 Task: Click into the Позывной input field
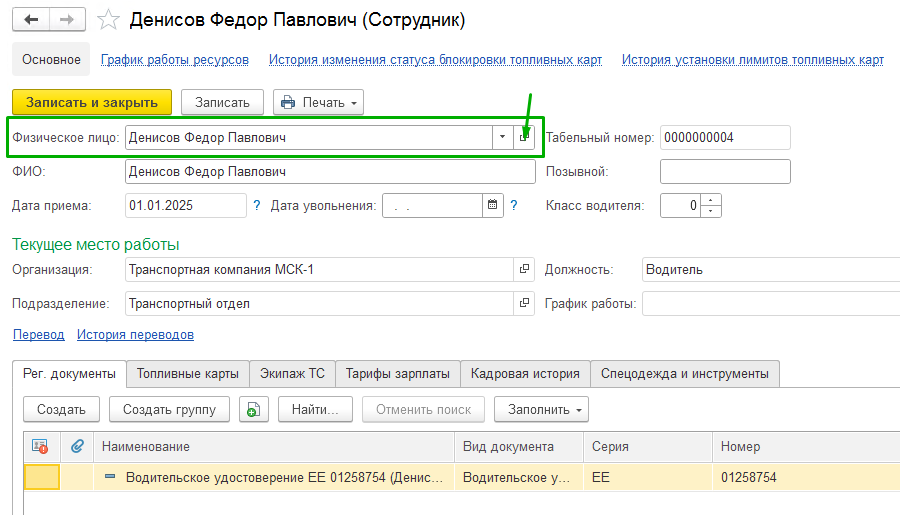pos(725,172)
